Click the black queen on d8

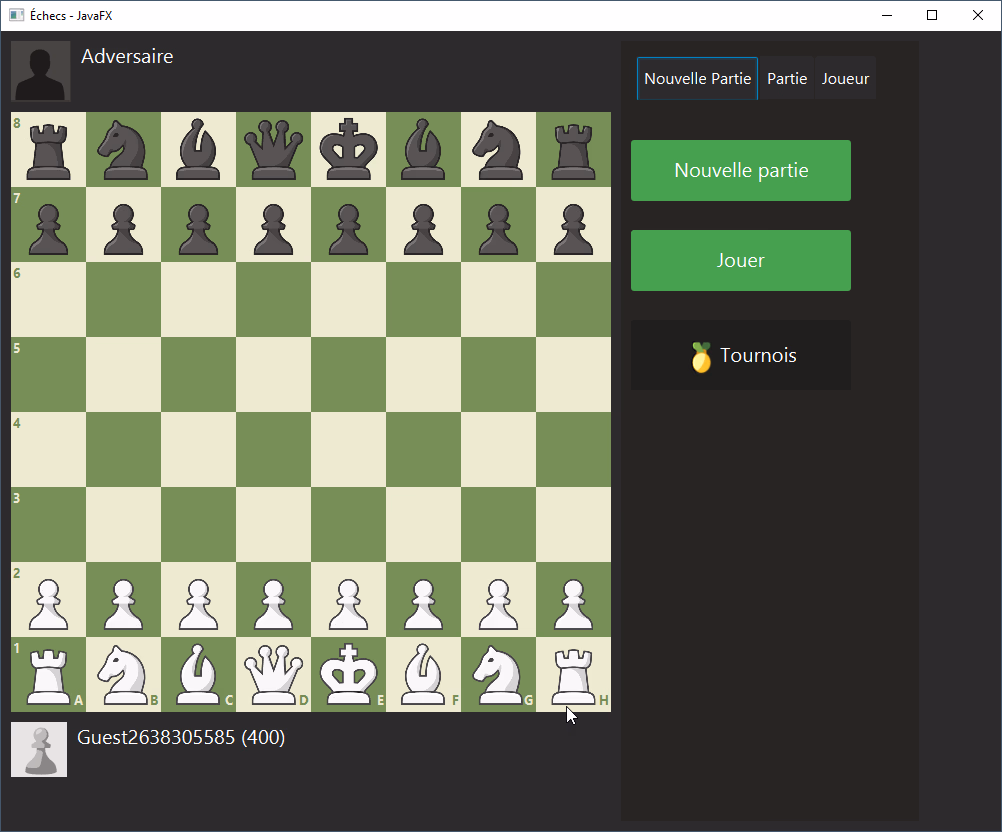coord(273,150)
